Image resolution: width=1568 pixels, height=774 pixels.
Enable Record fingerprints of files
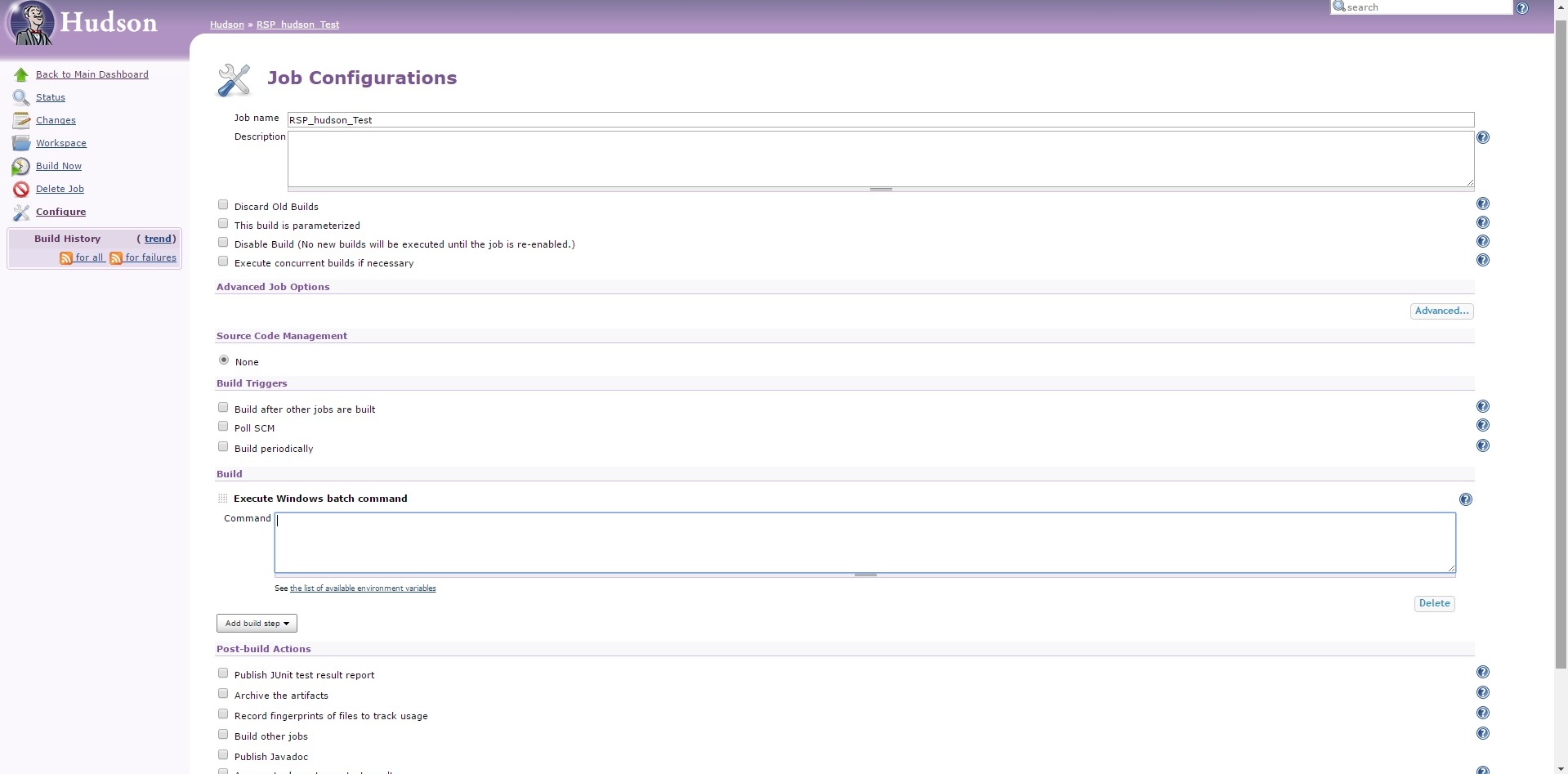point(223,714)
